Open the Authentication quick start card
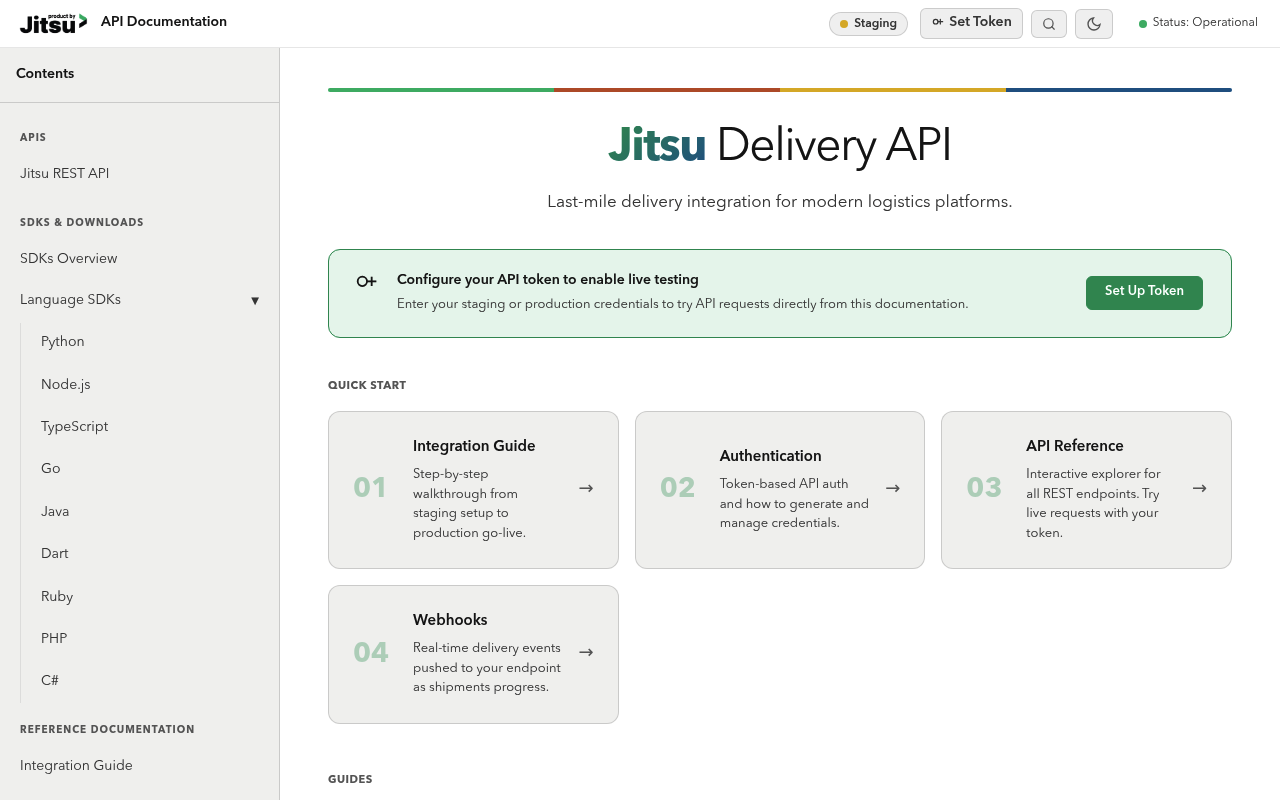The image size is (1280, 800). coord(780,490)
